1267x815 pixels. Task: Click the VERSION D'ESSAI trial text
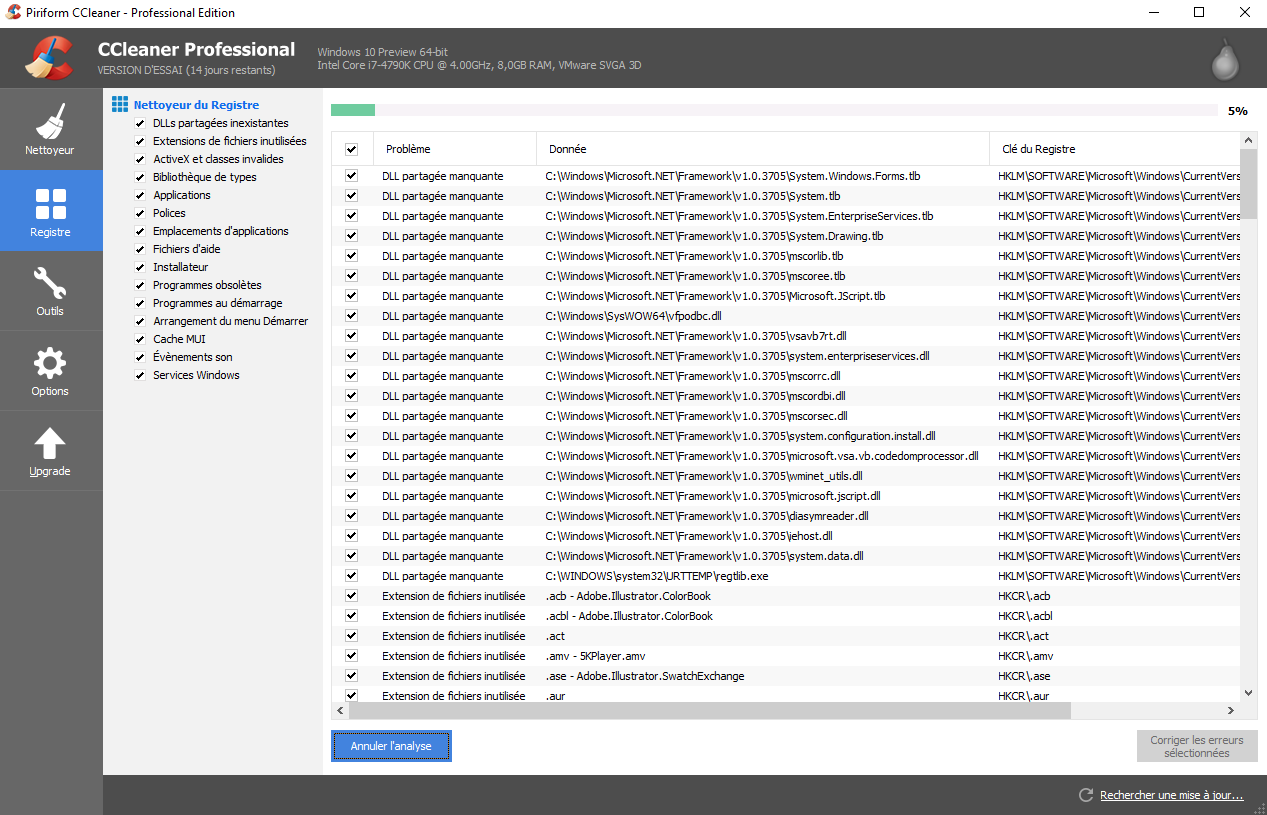(186, 70)
